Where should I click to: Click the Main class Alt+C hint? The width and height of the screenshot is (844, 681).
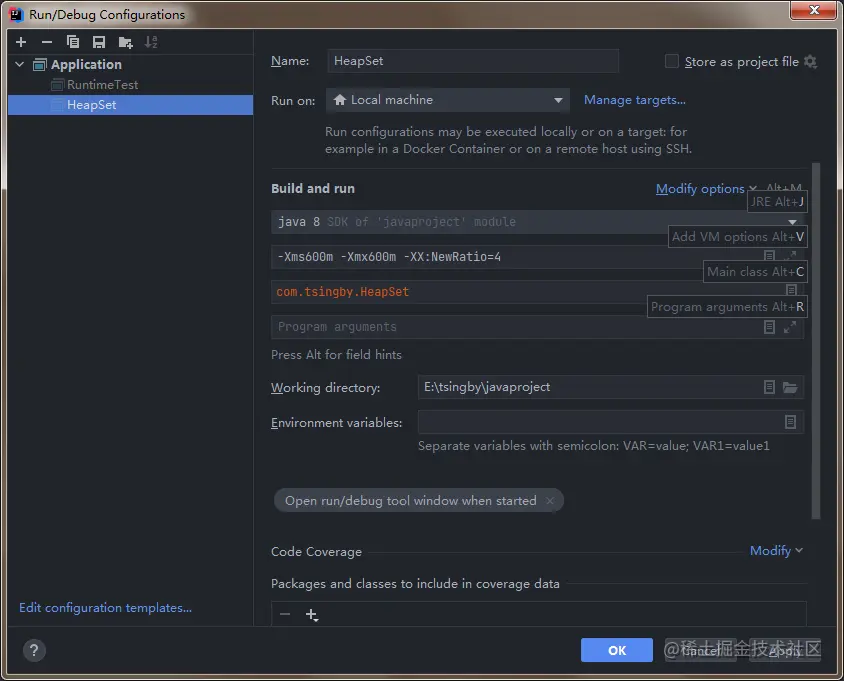click(755, 272)
